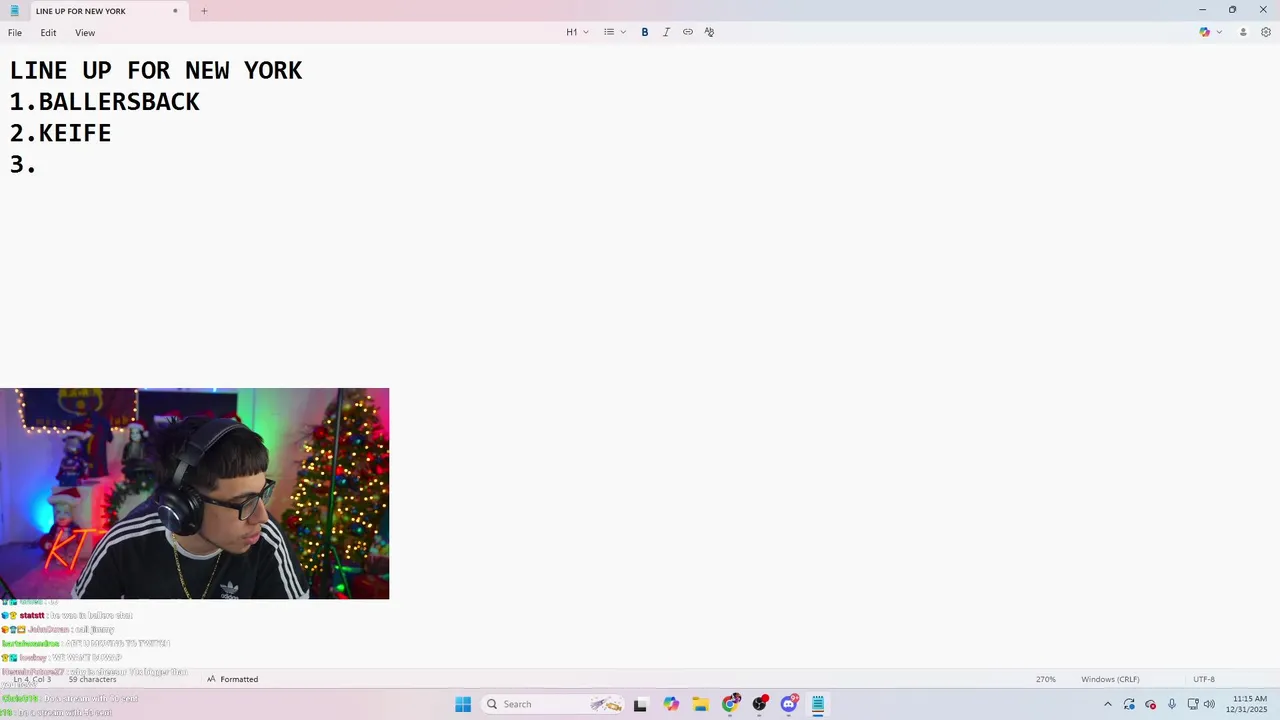The image size is (1280, 720).
Task: Open the File menu
Action: pyautogui.click(x=15, y=33)
